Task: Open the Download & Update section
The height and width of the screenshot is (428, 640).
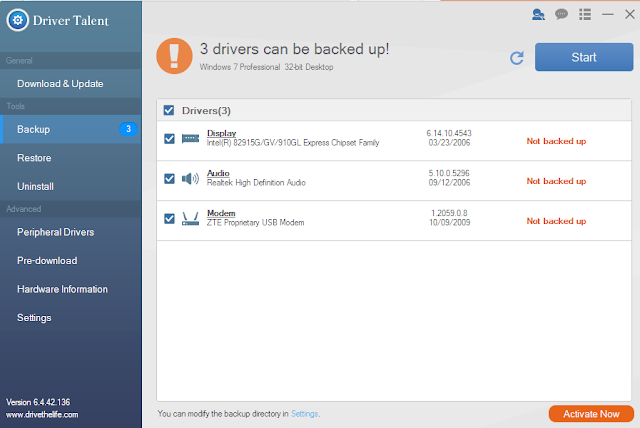Action: click(x=71, y=84)
